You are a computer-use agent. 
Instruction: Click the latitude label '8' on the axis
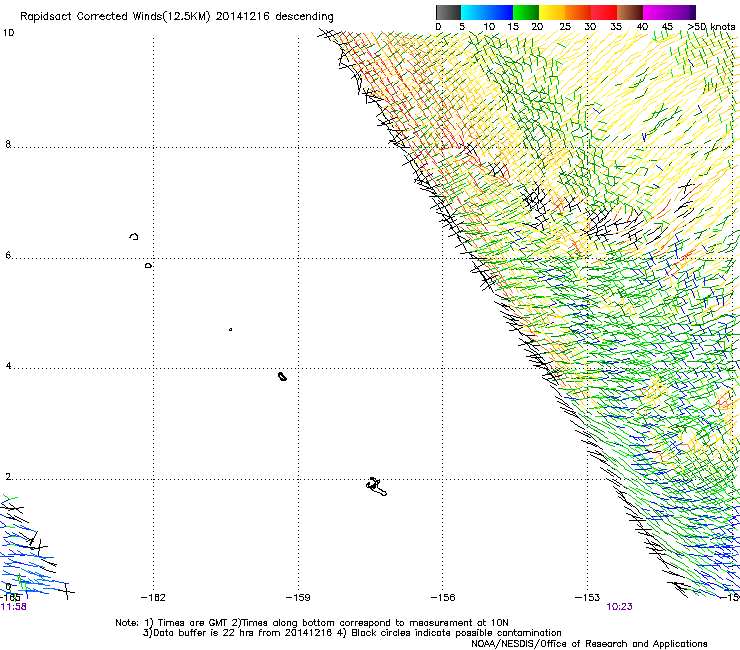coord(8,144)
